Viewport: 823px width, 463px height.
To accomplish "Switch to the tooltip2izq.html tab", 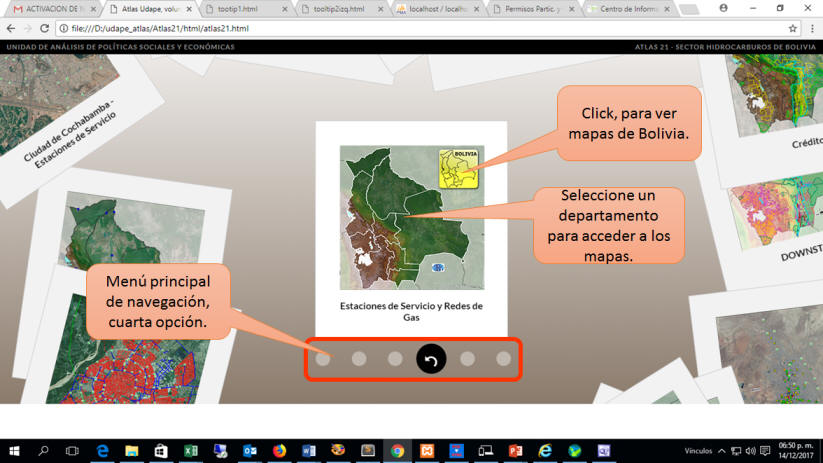I will tap(342, 9).
